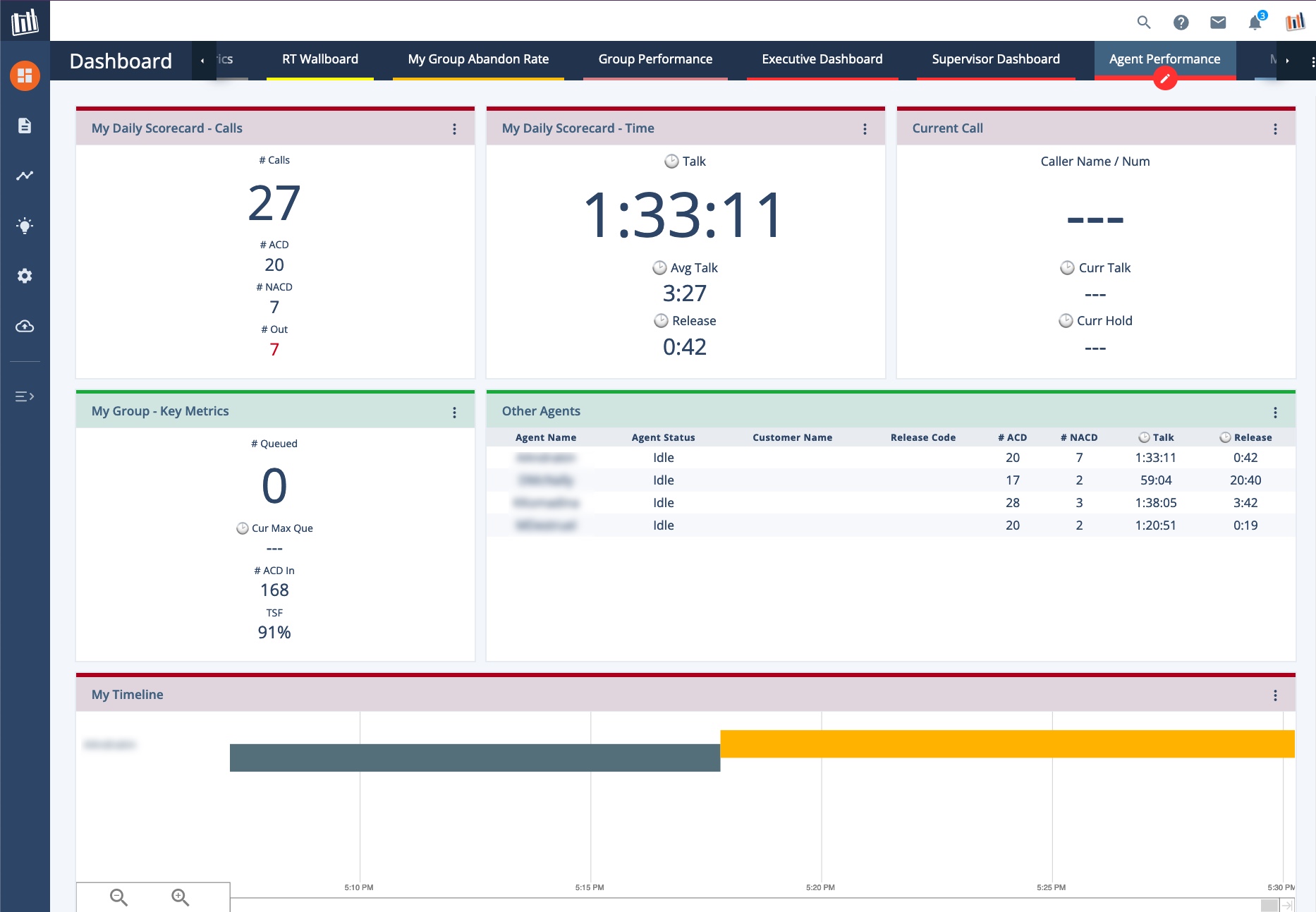
Task: Open the reports document sidebar icon
Action: (25, 126)
